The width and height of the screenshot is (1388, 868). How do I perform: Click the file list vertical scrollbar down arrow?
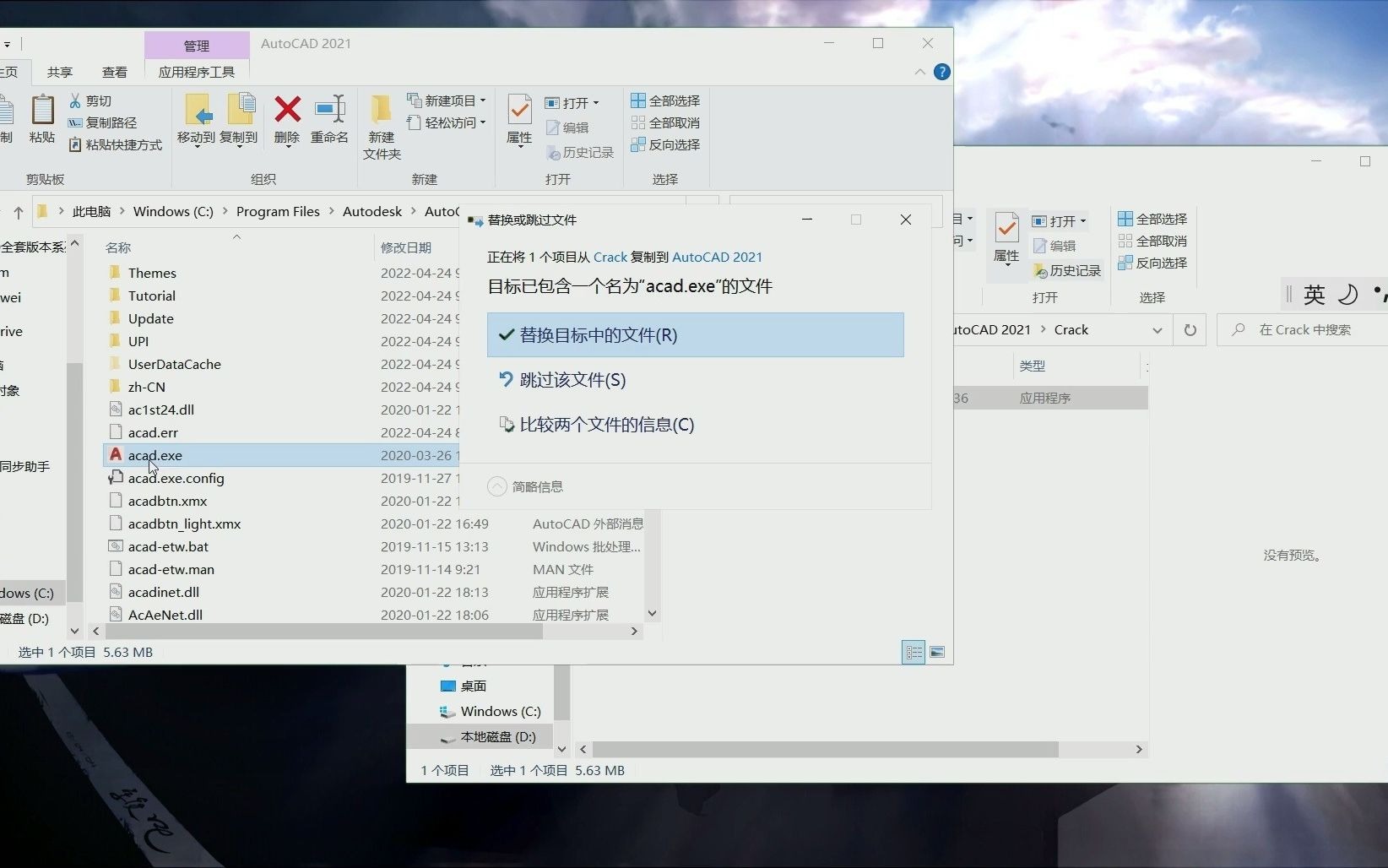[652, 613]
